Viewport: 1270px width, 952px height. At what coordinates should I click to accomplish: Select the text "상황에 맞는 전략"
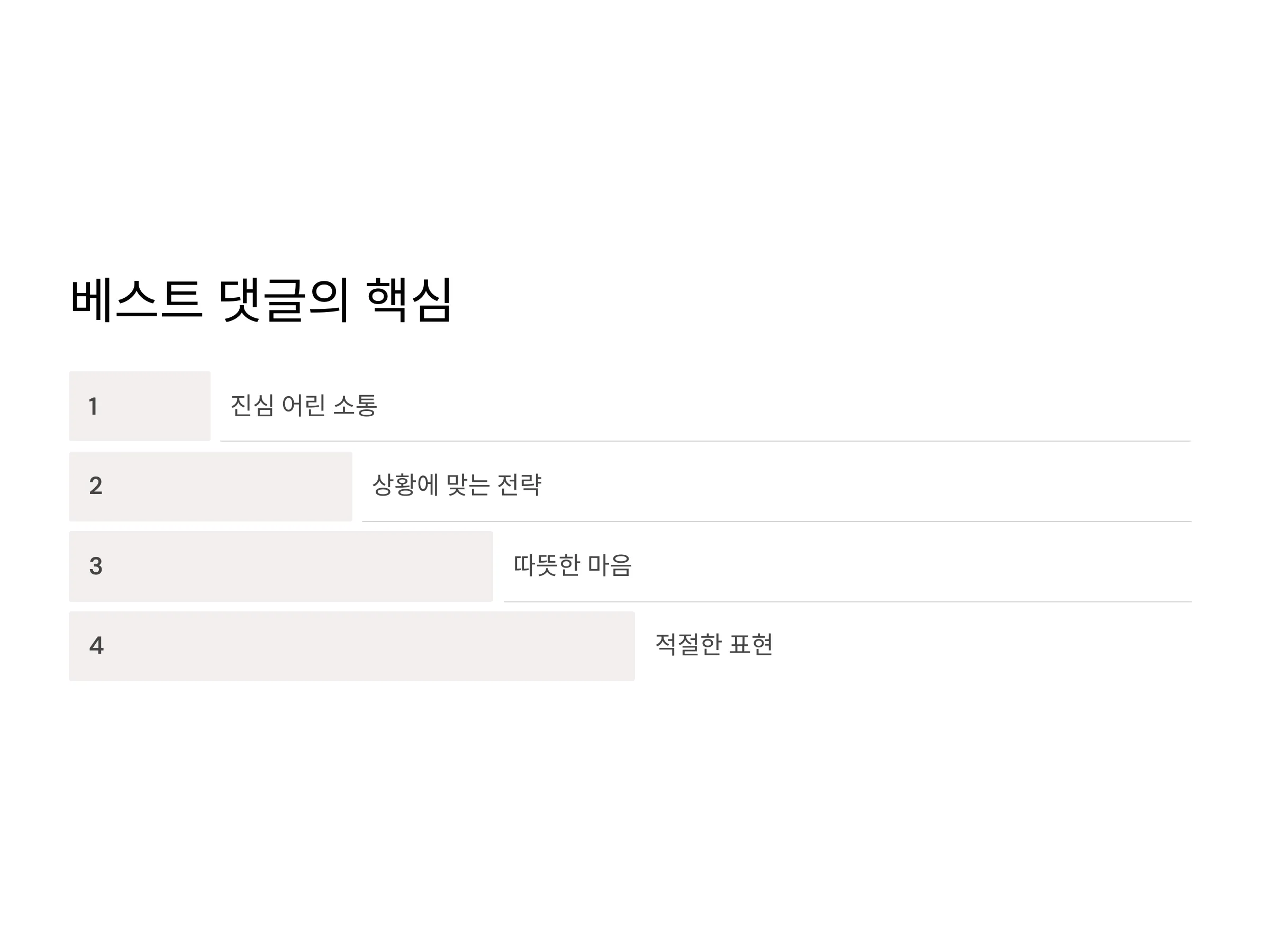pos(457,485)
